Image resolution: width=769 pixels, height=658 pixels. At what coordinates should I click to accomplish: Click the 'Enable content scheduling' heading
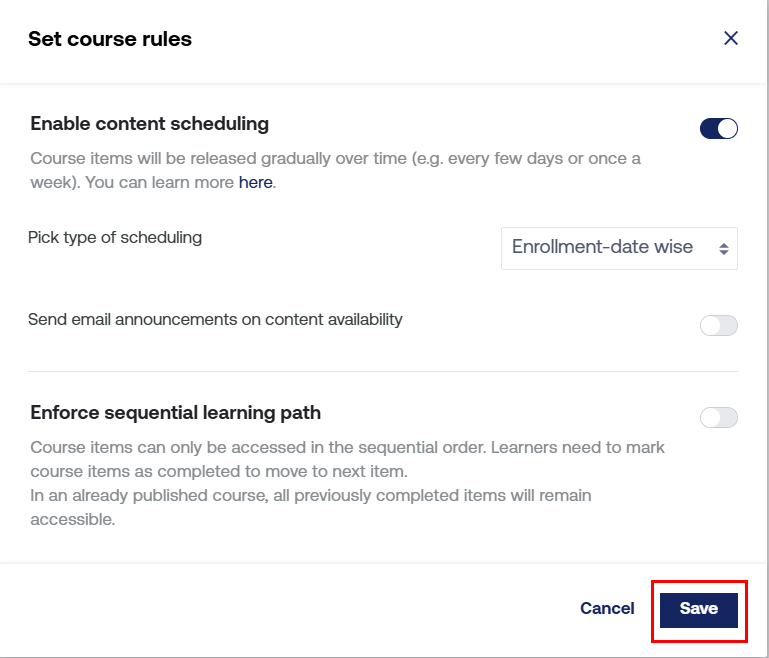pyautogui.click(x=150, y=124)
